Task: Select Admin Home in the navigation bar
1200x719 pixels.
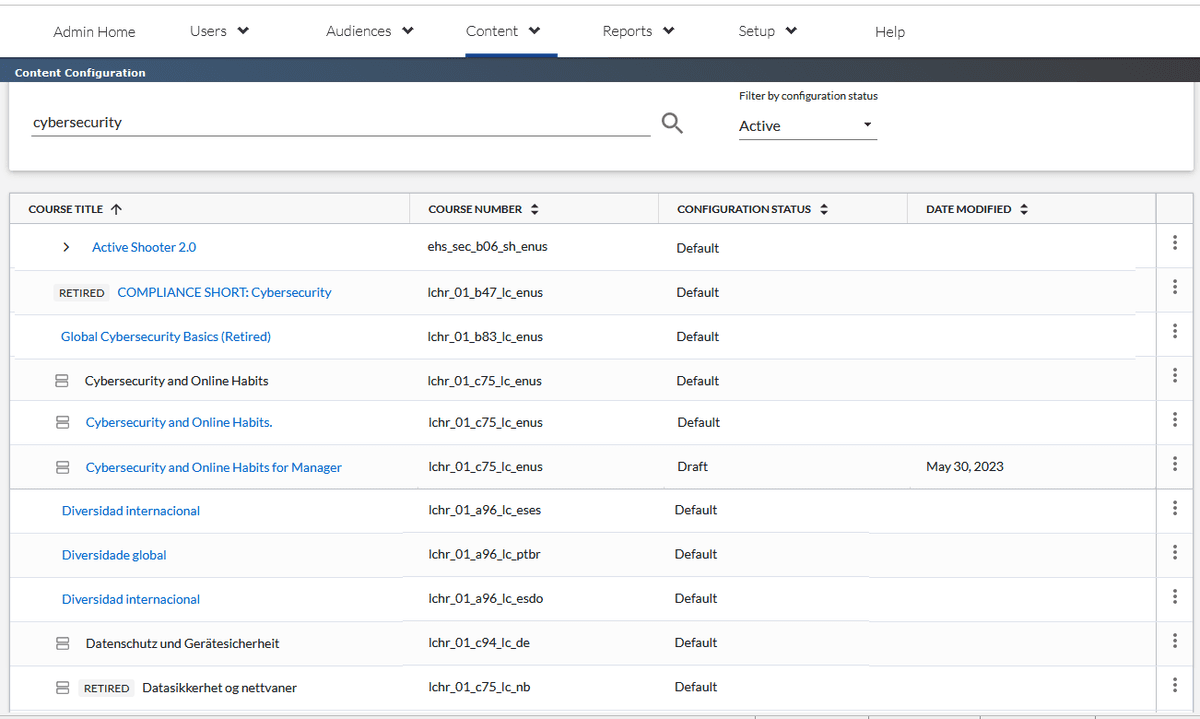Action: (x=94, y=31)
